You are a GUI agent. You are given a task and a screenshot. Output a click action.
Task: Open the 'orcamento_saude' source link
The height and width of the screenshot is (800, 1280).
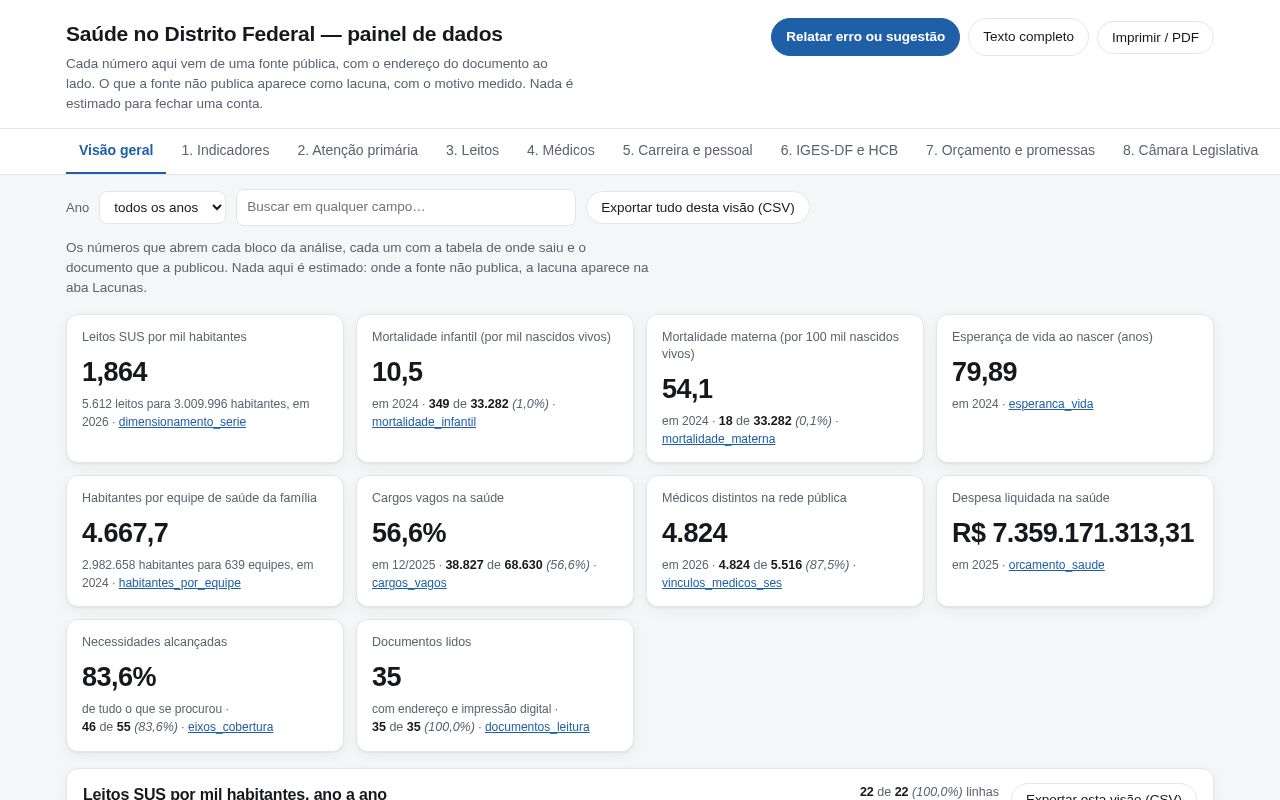pos(1057,565)
